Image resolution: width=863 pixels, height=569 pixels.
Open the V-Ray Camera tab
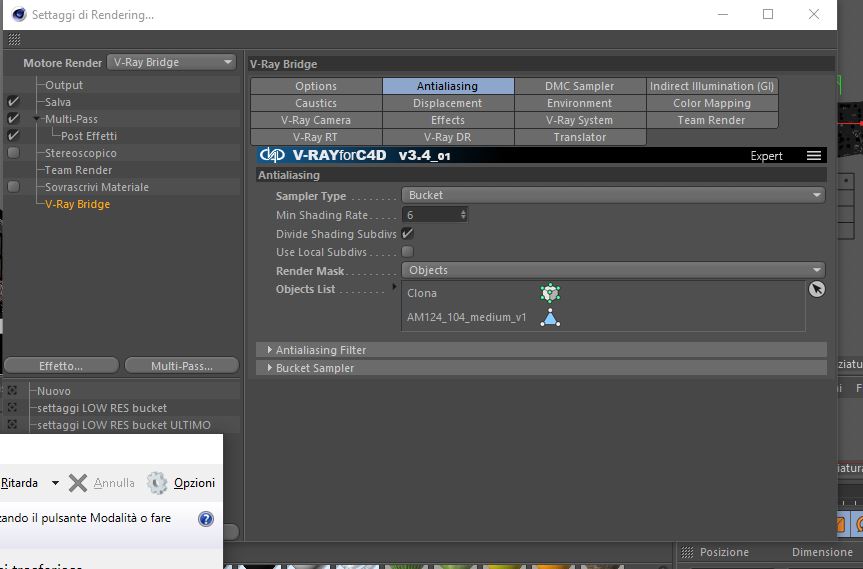click(316, 120)
